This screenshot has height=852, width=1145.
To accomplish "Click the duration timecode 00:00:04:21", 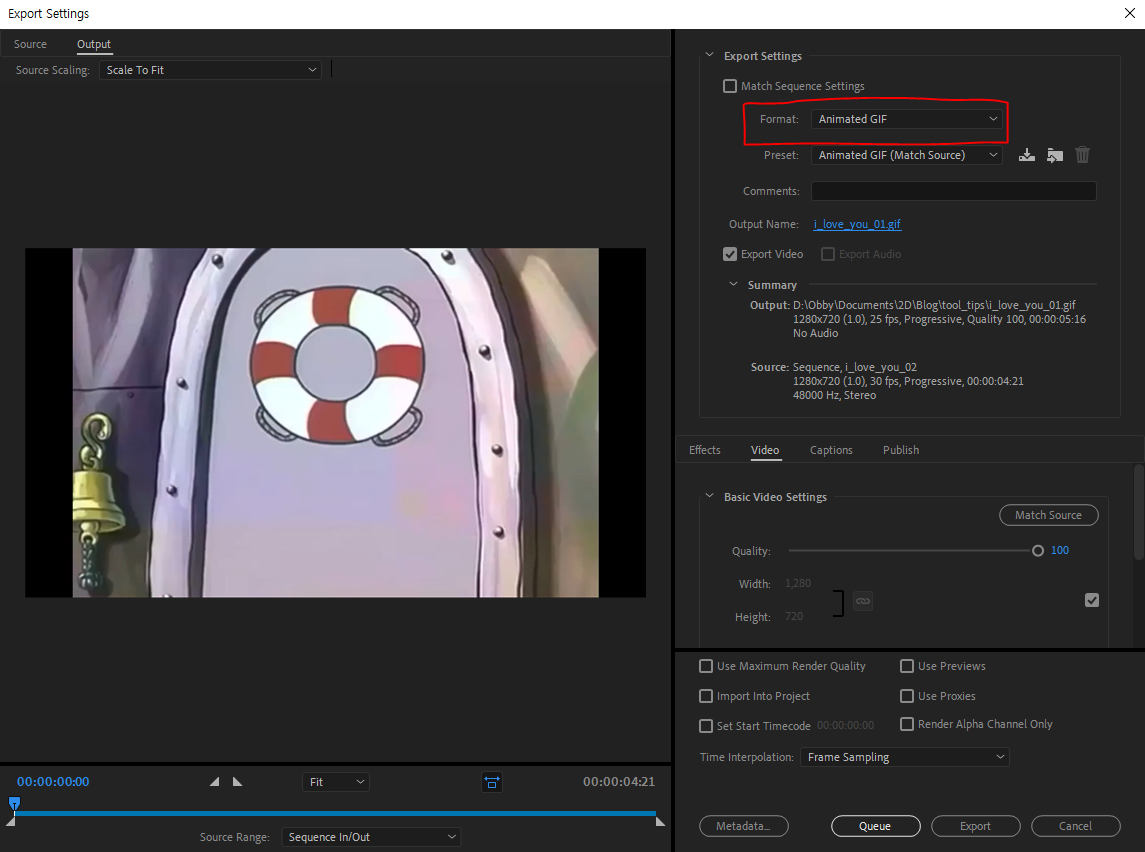I will coord(619,782).
